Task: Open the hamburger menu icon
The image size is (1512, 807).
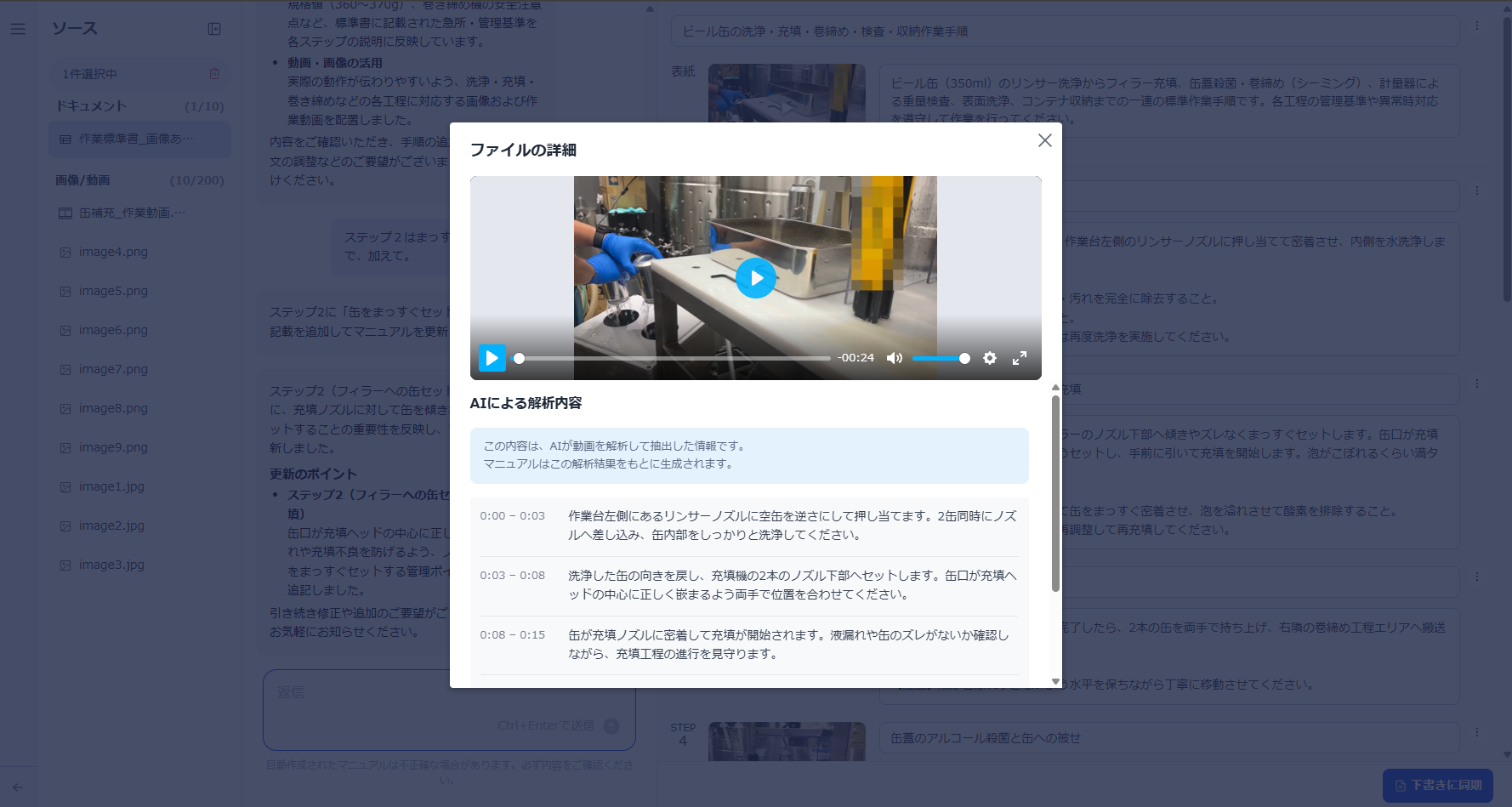Action: pyautogui.click(x=18, y=29)
